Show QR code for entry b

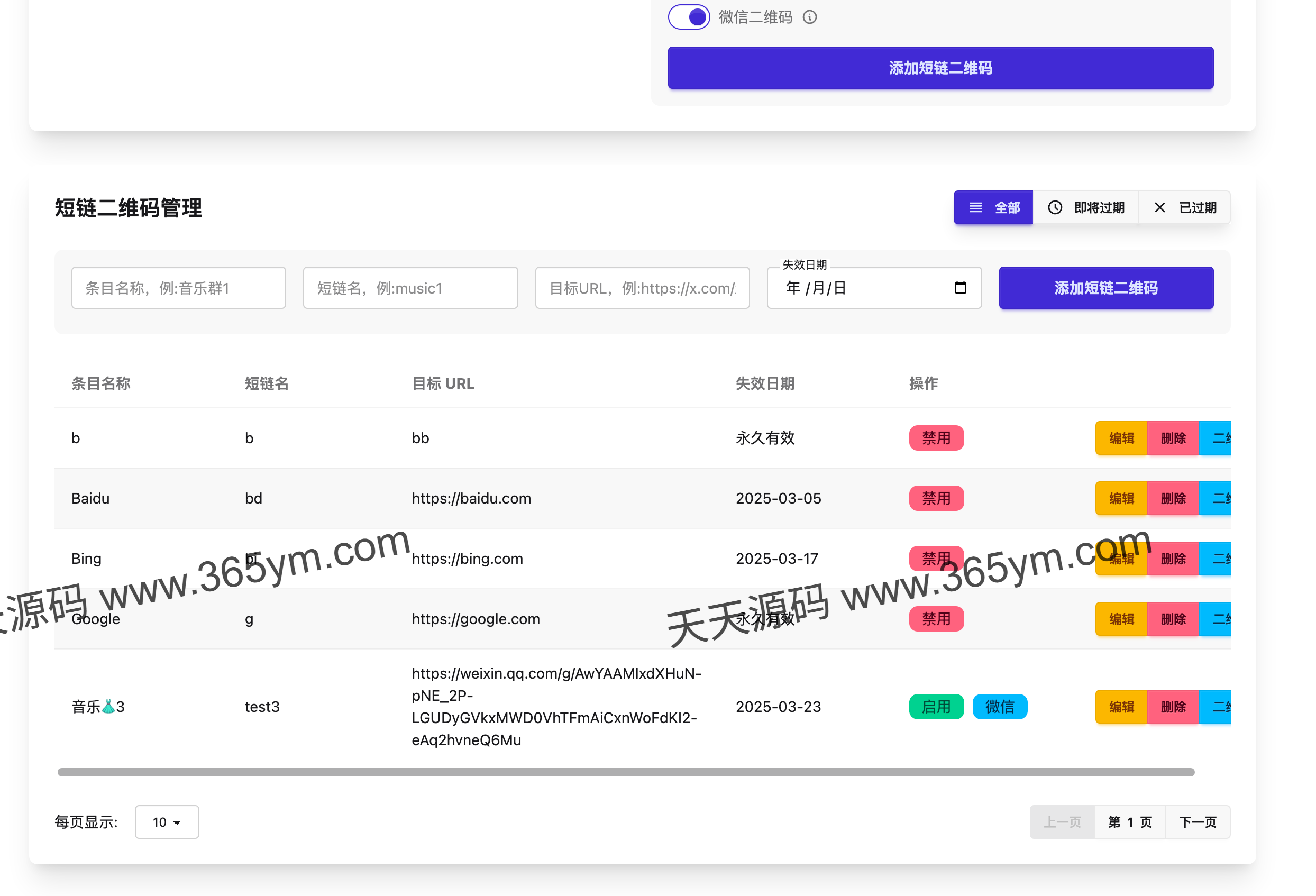coord(1218,438)
